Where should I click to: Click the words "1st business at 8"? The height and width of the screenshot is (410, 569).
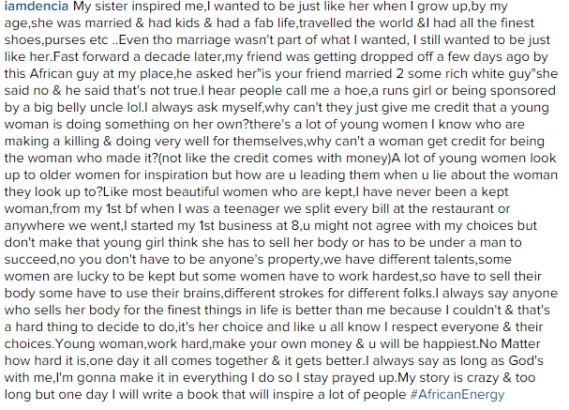[x=250, y=226]
